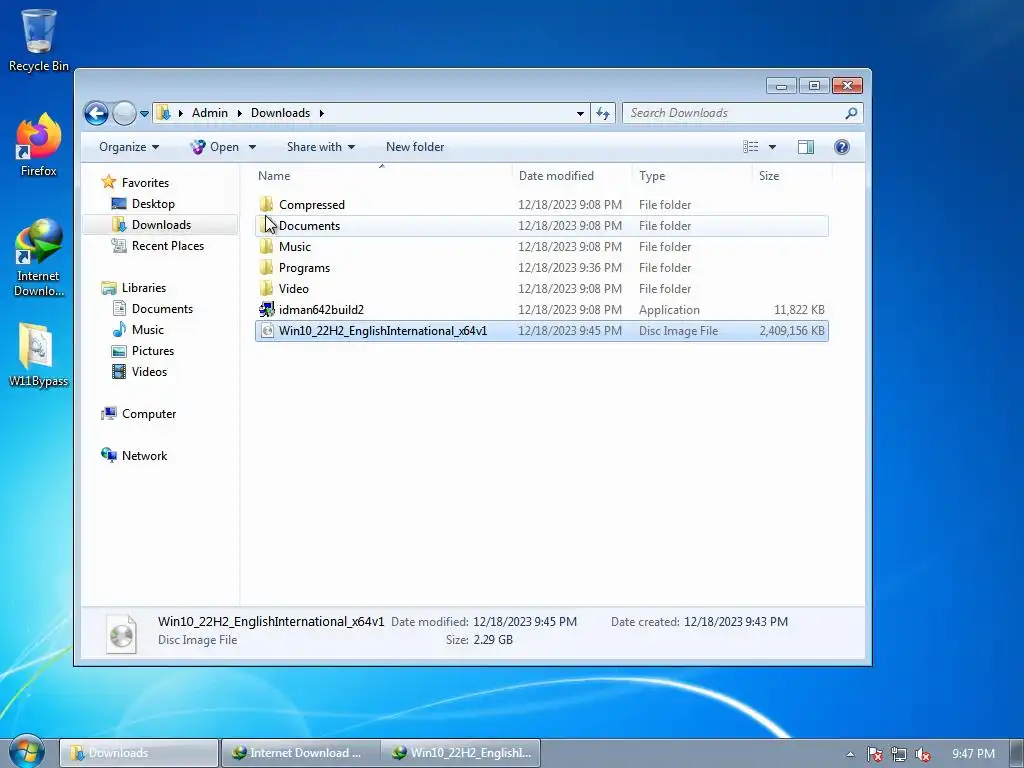Go back with the Back arrow button
Image resolution: width=1024 pixels, height=768 pixels.
click(x=96, y=114)
